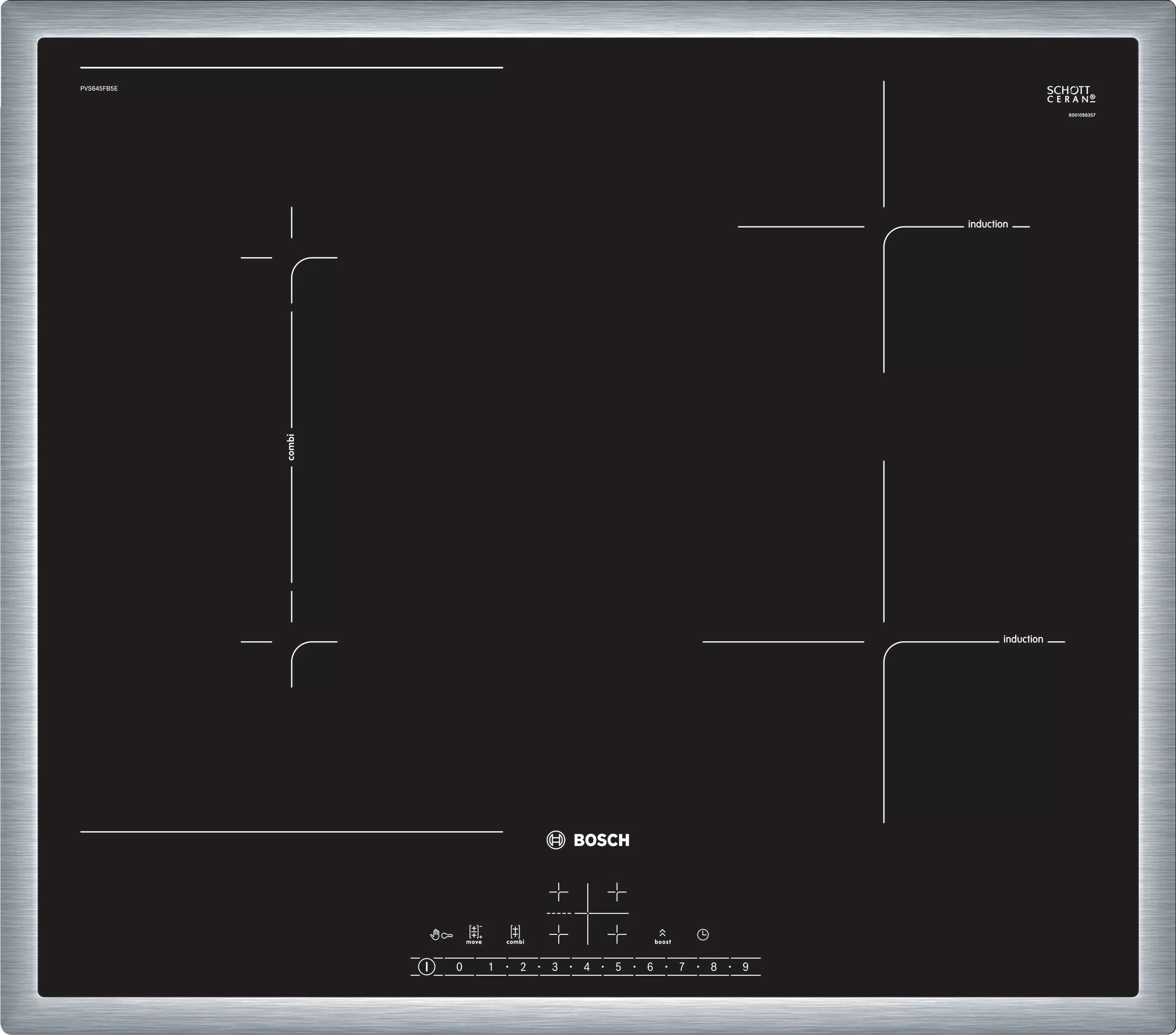Set maximum power level 9
Image resolution: width=1176 pixels, height=1035 pixels.
[x=745, y=967]
